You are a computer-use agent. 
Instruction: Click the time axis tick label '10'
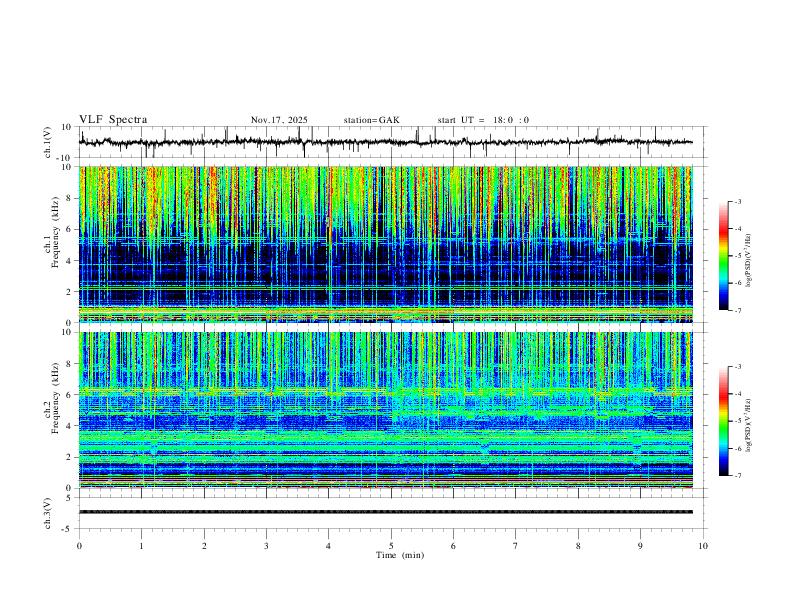[703, 546]
